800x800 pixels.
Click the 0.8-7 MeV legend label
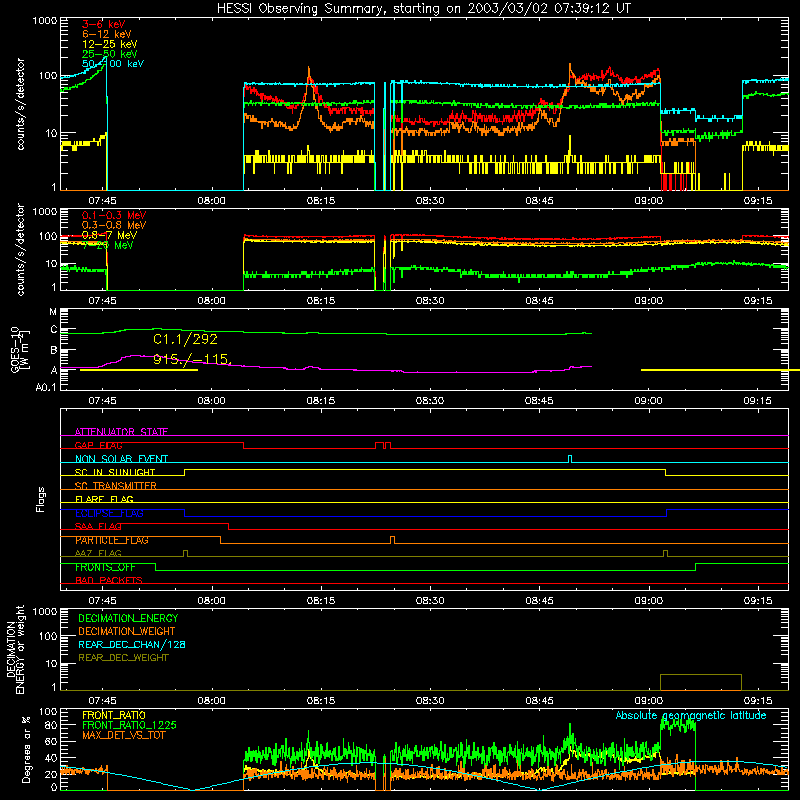[x=110, y=235]
